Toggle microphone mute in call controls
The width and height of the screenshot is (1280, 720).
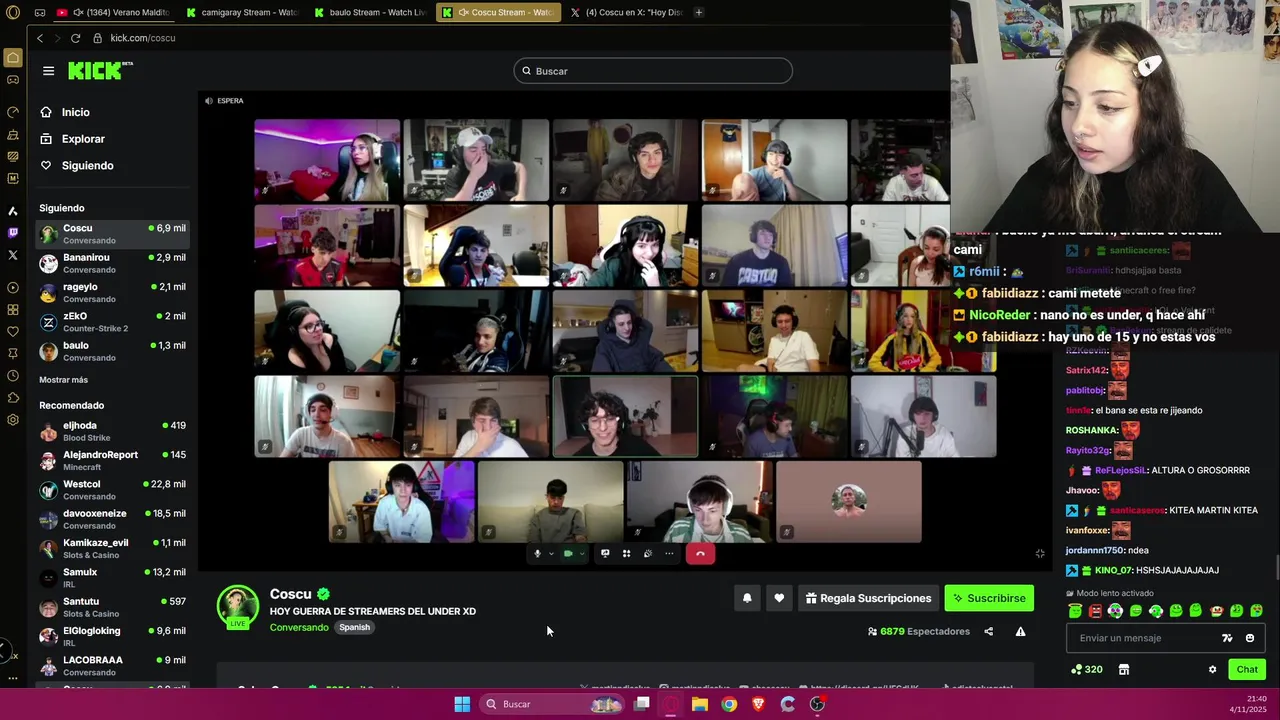coord(537,553)
